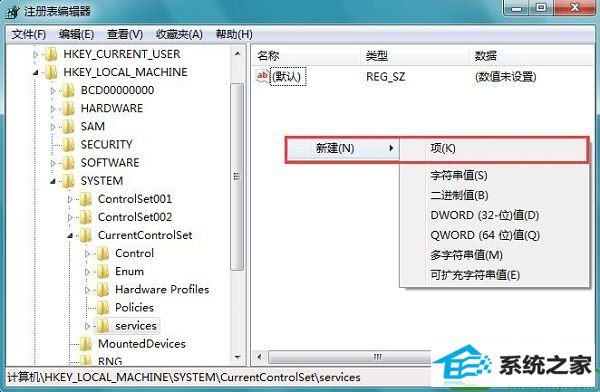Click tree pane scroll down arrow
The image size is (600, 392).
(237, 357)
